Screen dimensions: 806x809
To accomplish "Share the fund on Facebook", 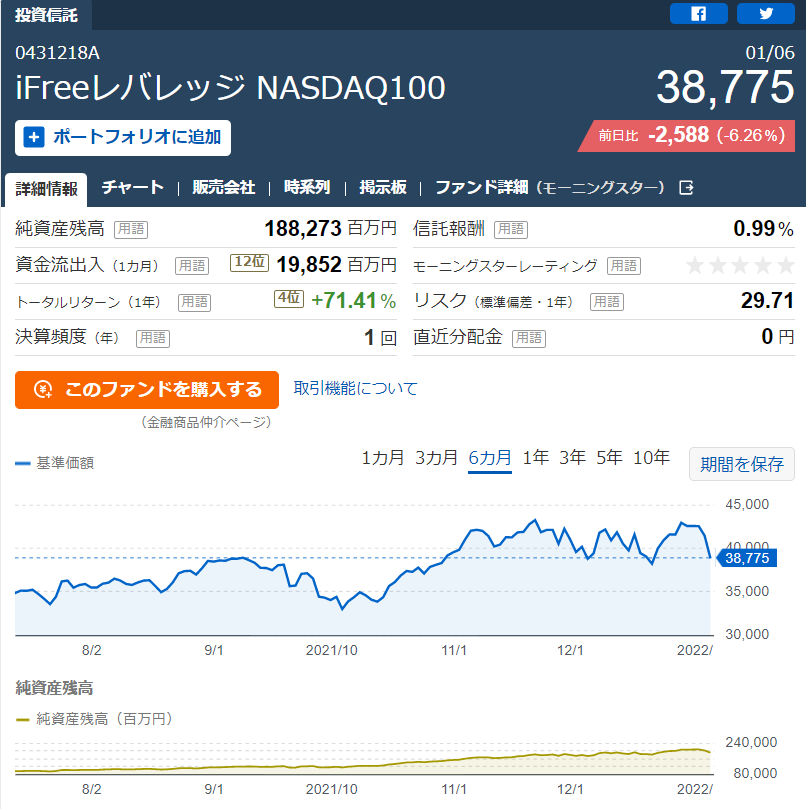I will click(x=698, y=13).
